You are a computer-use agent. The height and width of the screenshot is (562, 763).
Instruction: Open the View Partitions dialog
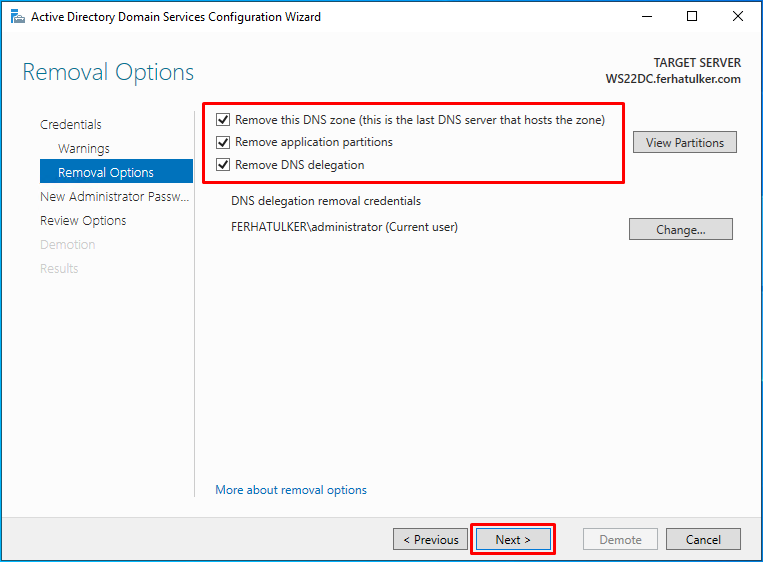point(685,143)
